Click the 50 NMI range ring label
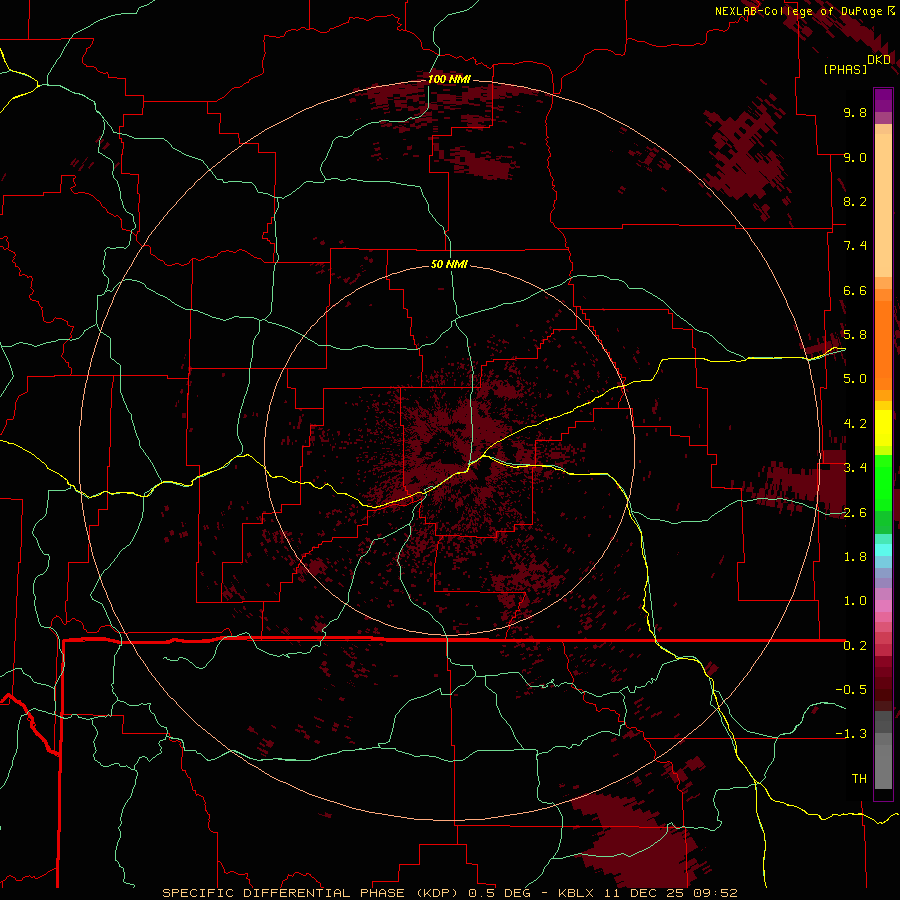This screenshot has width=900, height=900. (x=449, y=264)
